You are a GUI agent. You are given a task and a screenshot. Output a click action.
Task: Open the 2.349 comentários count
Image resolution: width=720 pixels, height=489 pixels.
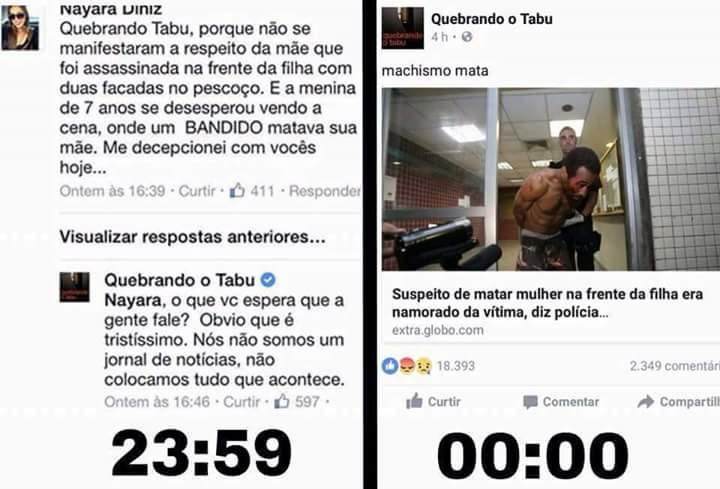point(675,366)
